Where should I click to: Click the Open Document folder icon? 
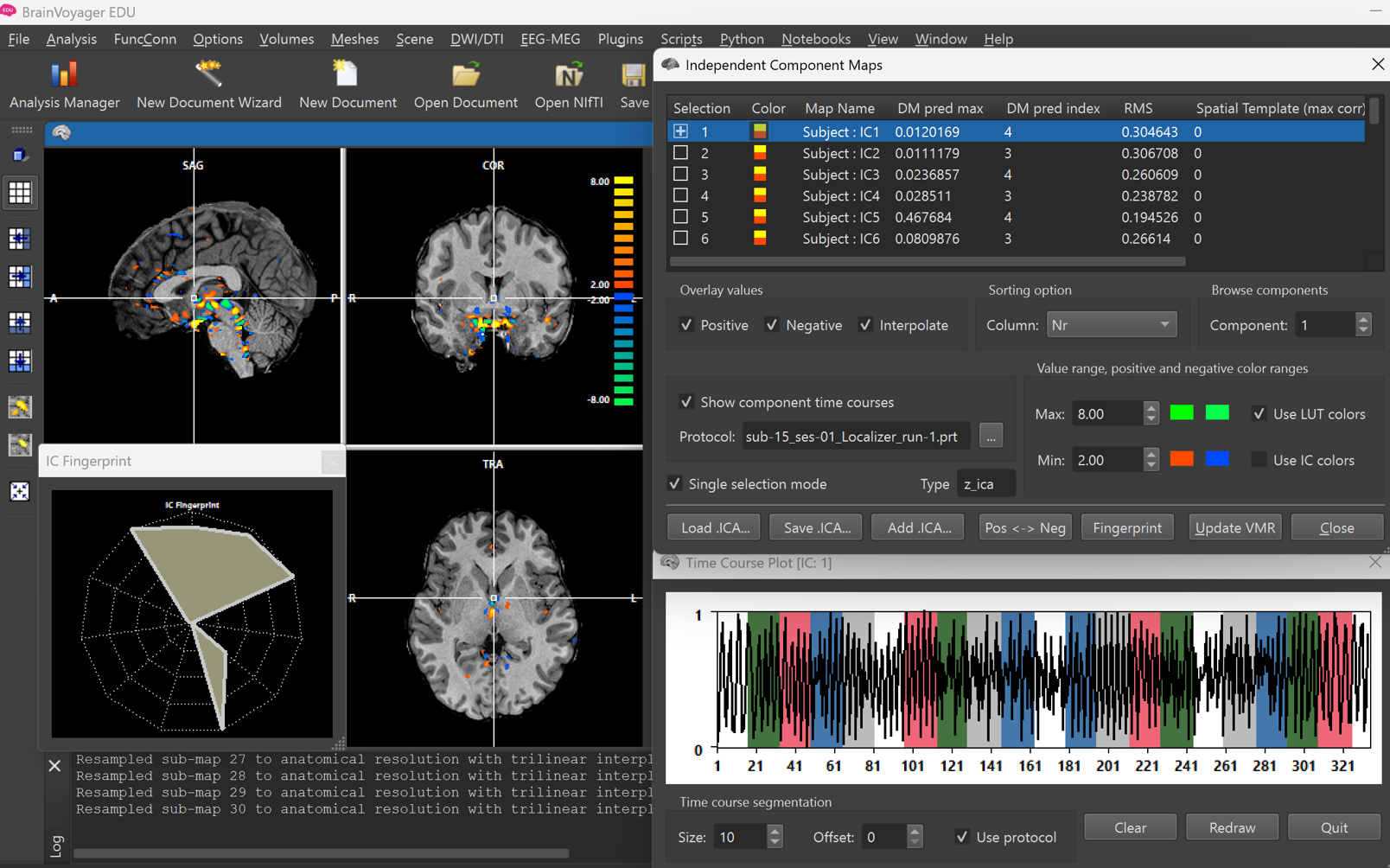pyautogui.click(x=465, y=76)
